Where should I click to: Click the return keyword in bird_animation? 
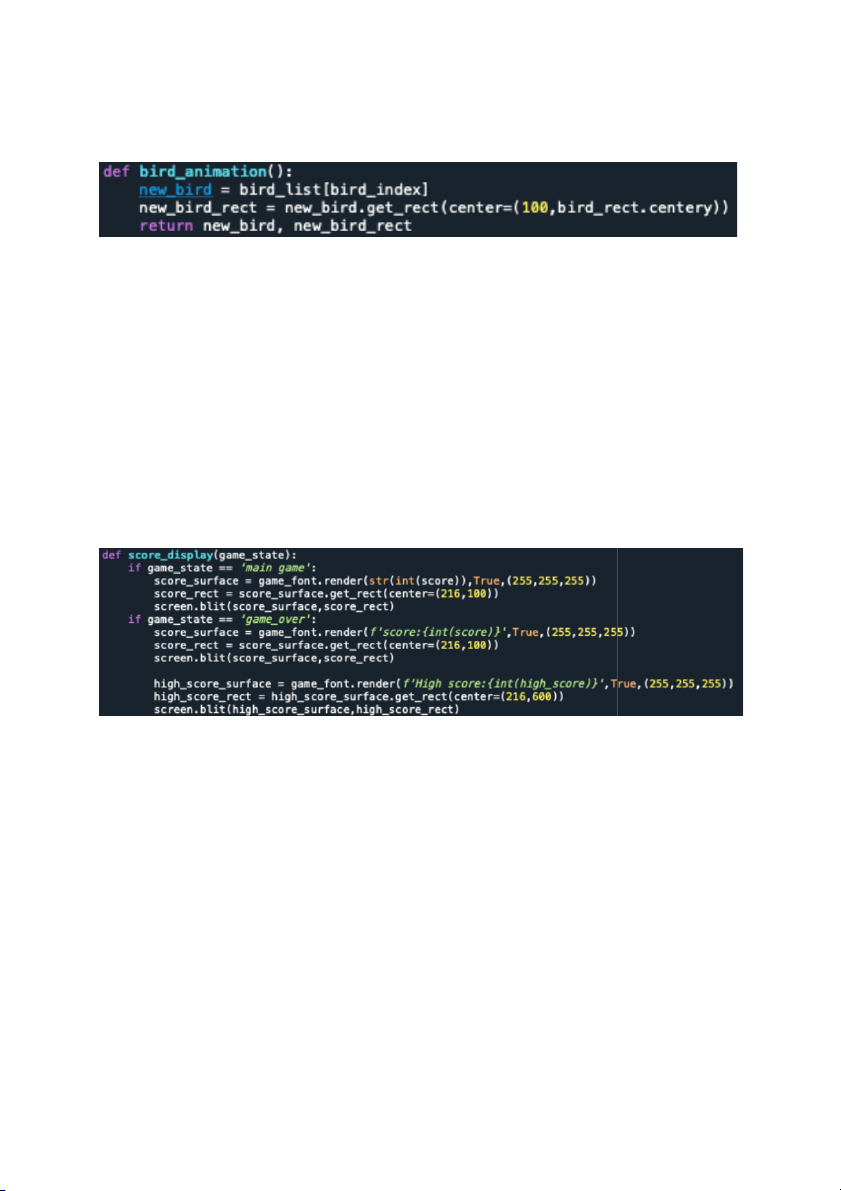166,226
